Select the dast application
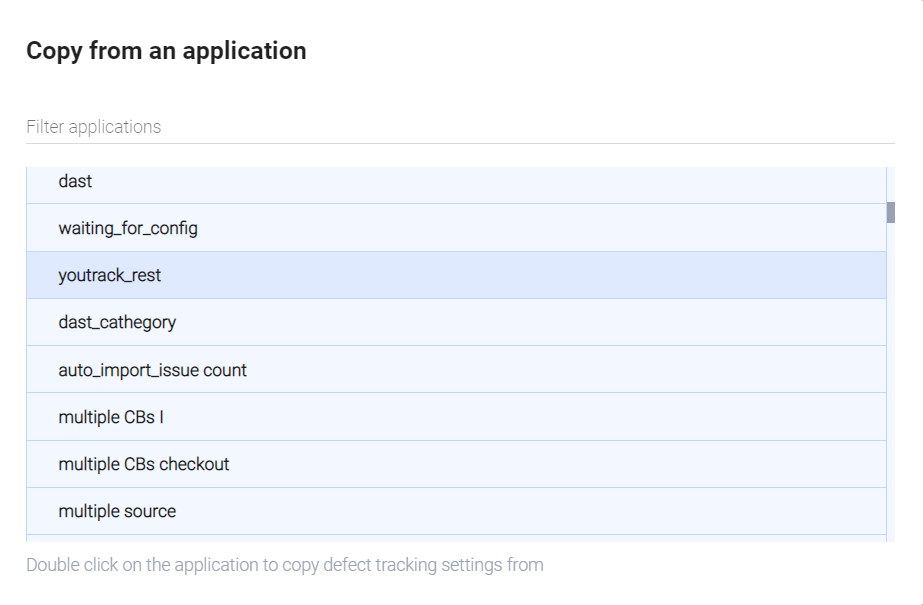 point(456,182)
